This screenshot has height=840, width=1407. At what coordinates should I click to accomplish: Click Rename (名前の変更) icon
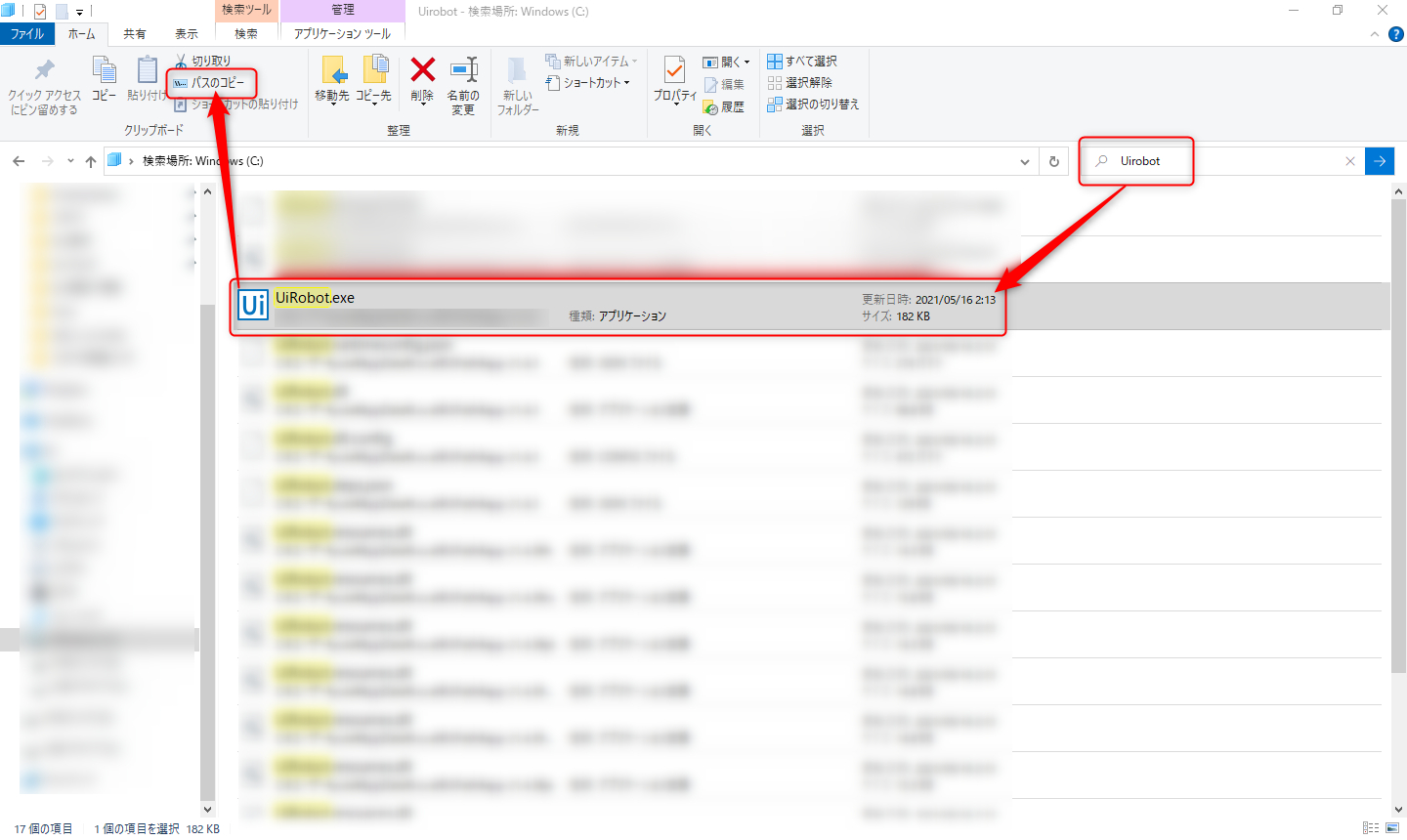coord(463,70)
